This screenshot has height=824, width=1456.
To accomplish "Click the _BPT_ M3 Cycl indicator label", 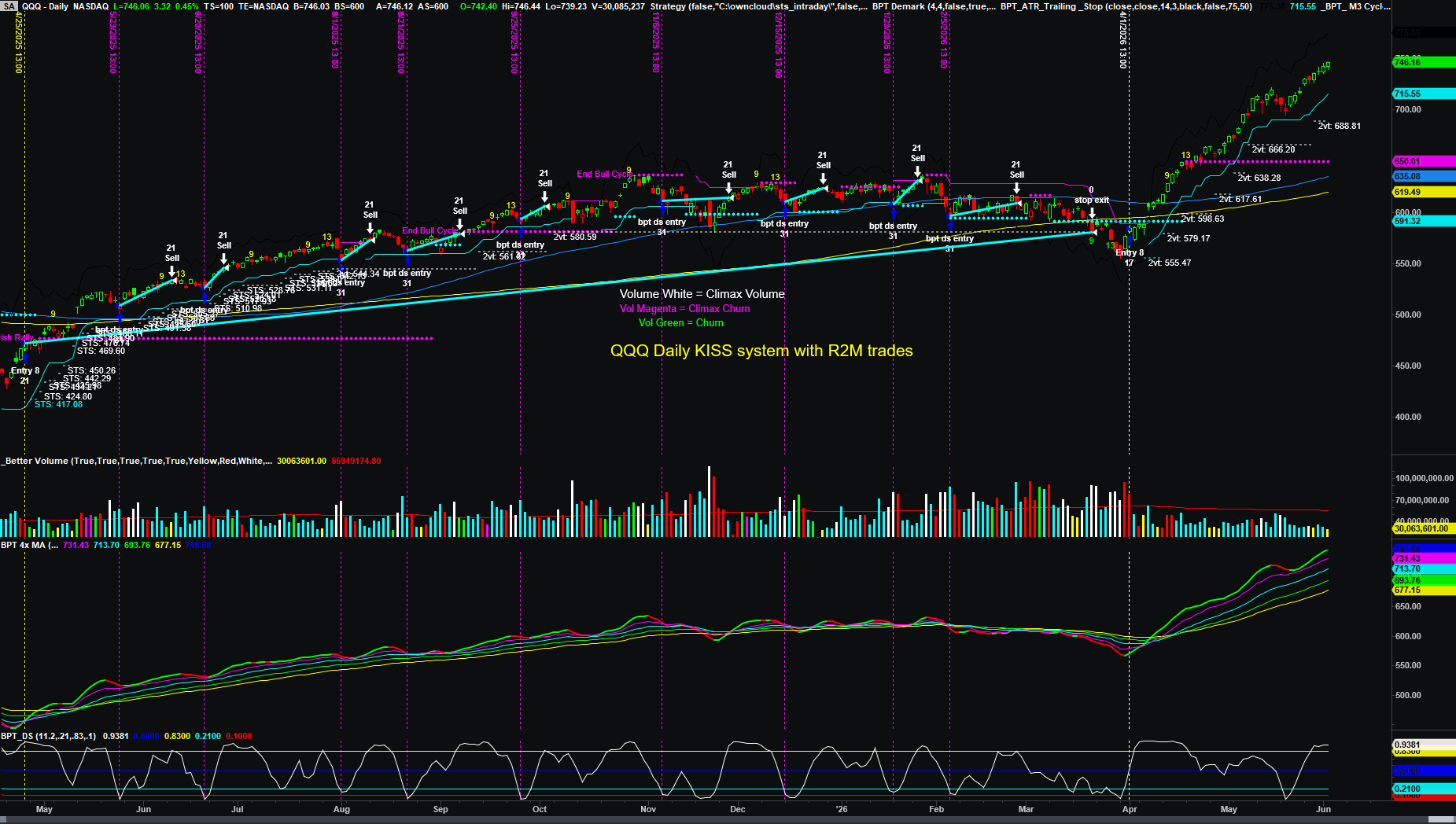I will pos(1355,6).
